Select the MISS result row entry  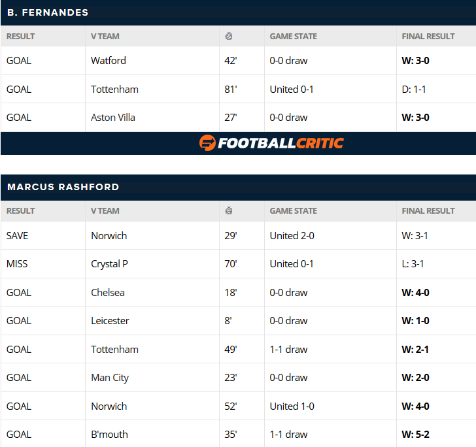(17, 264)
